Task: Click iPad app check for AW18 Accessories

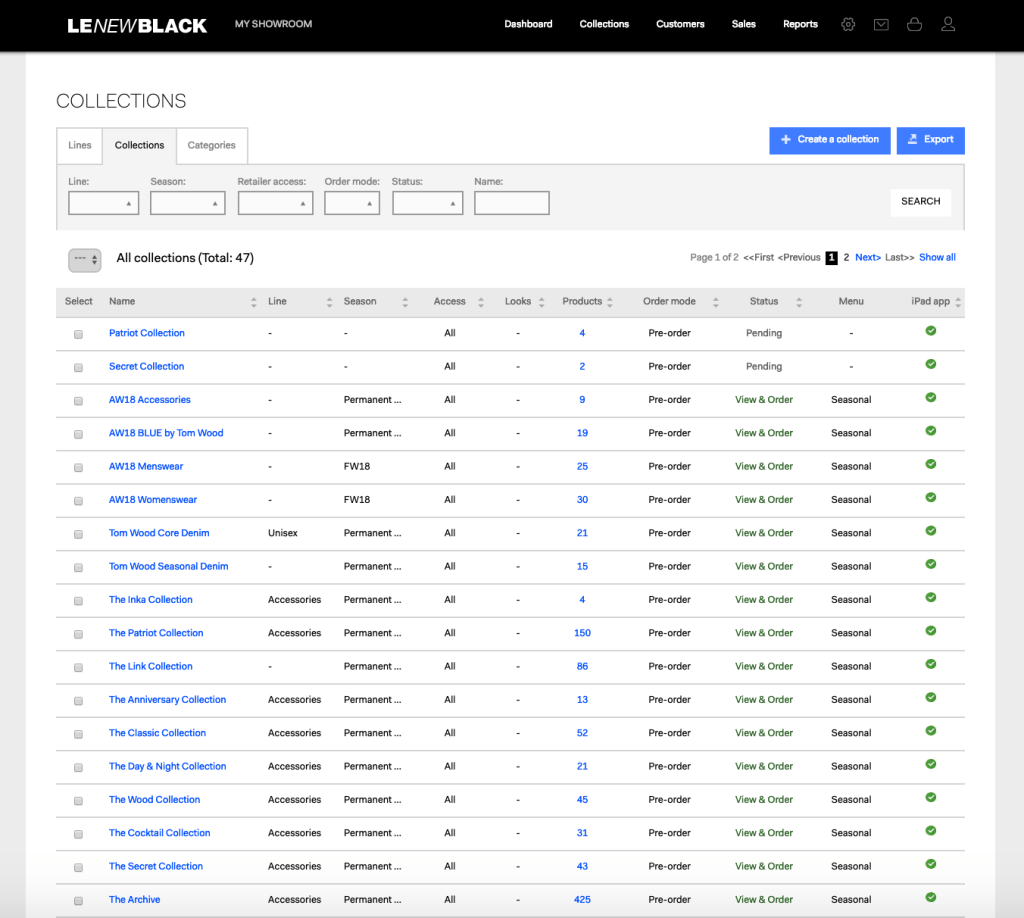Action: [x=931, y=397]
